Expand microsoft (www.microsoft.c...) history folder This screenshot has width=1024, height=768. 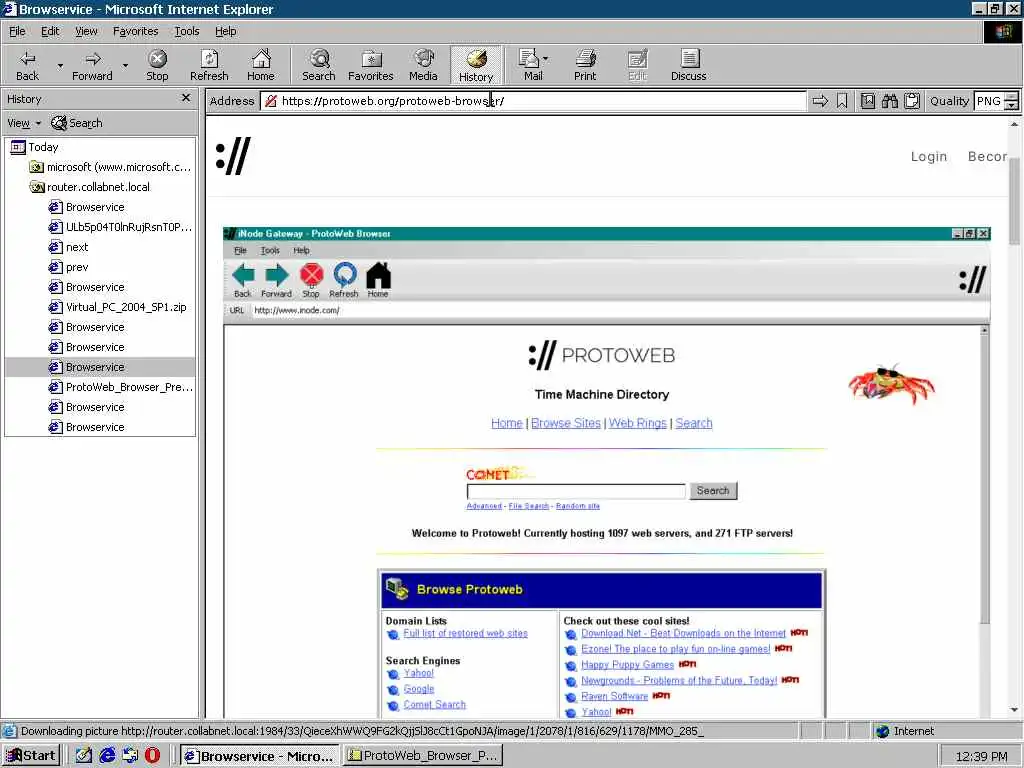(x=110, y=167)
